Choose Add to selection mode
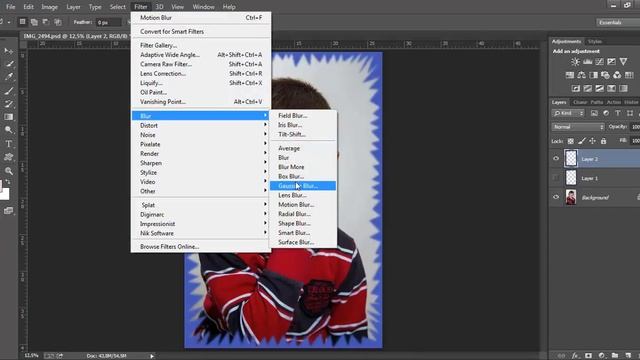 [34, 22]
